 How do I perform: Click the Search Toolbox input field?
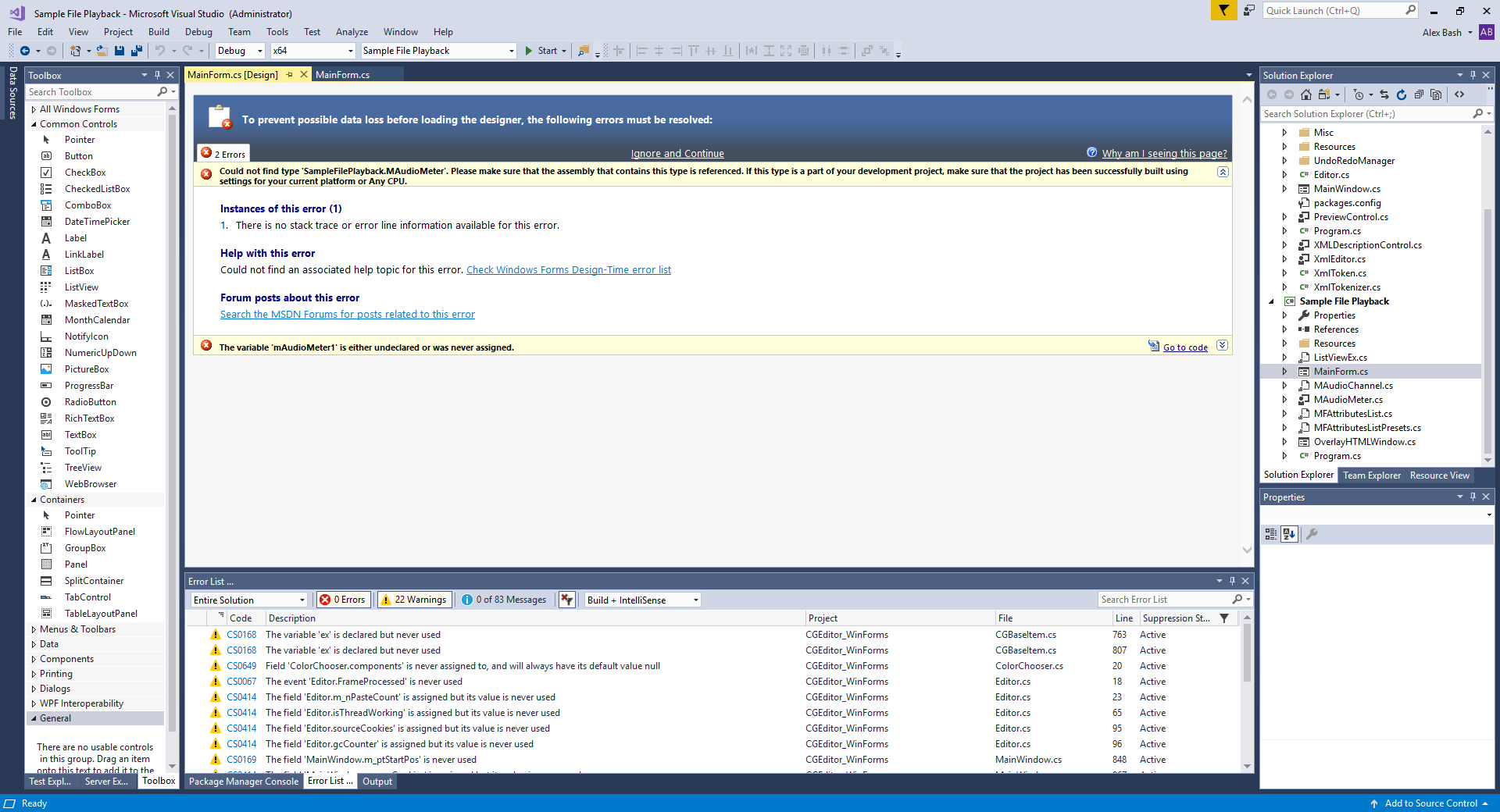point(92,92)
